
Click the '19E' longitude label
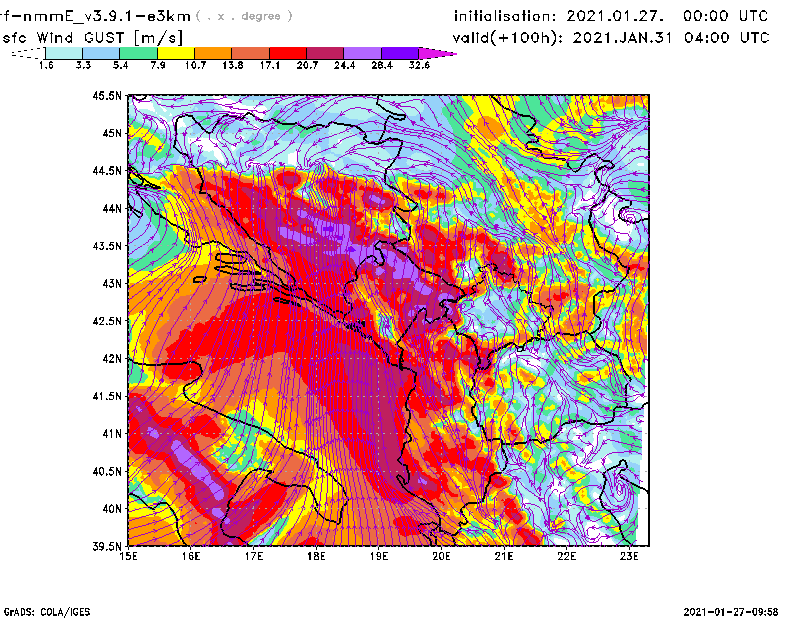(x=379, y=556)
